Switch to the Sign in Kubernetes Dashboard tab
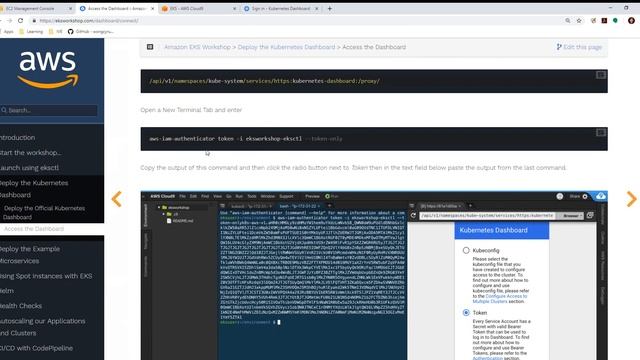This screenshot has width=640, height=360. point(280,8)
